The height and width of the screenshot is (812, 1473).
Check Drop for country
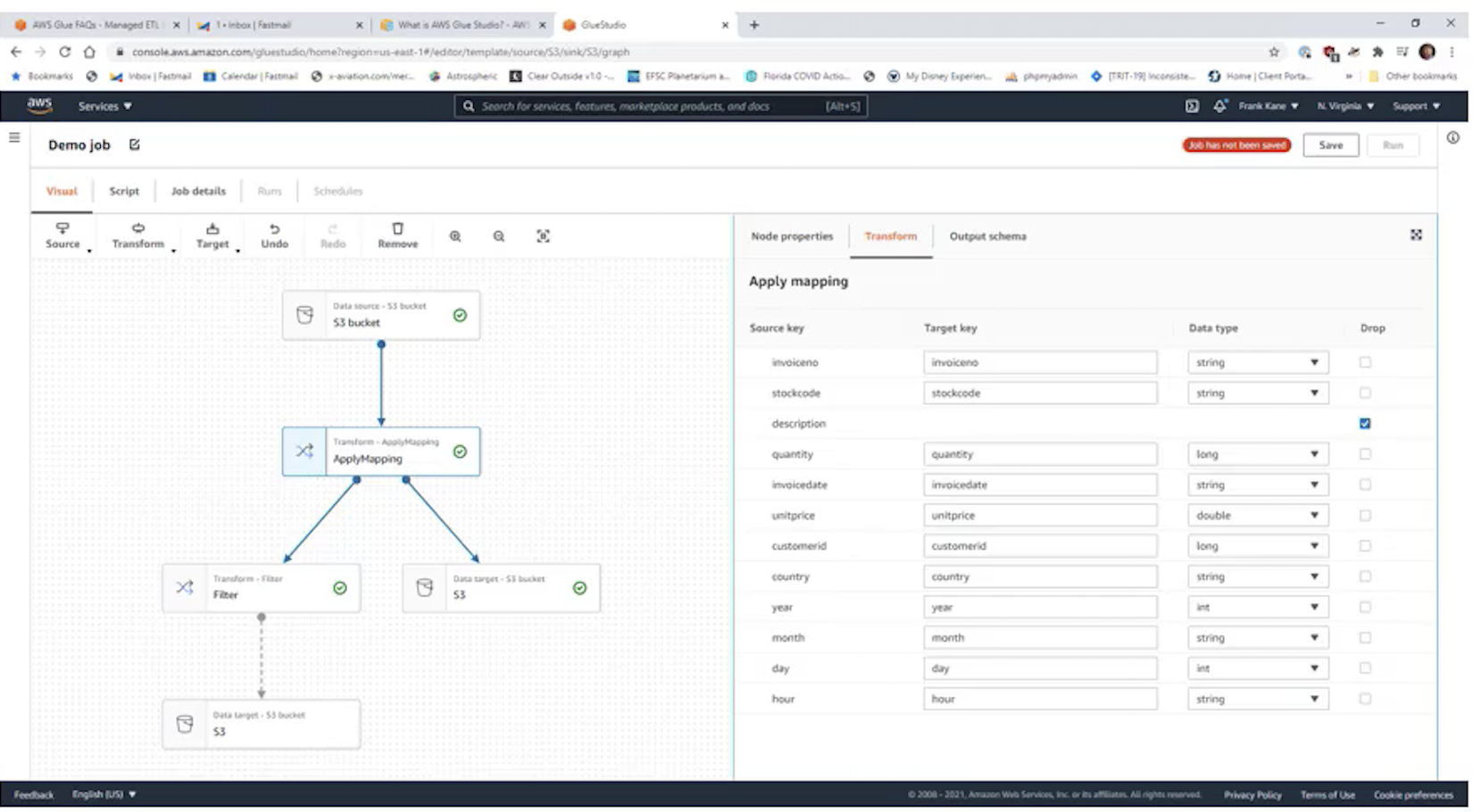click(x=1365, y=576)
